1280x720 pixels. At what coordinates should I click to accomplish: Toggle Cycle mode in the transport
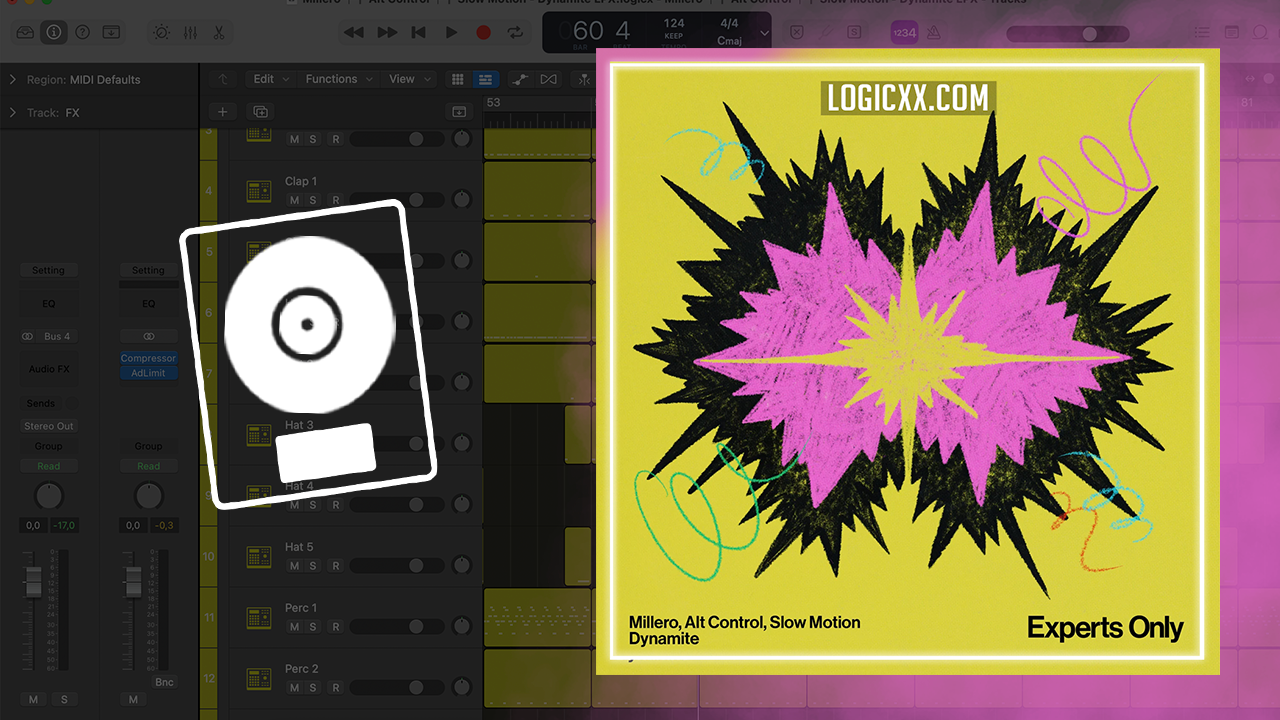coord(515,32)
